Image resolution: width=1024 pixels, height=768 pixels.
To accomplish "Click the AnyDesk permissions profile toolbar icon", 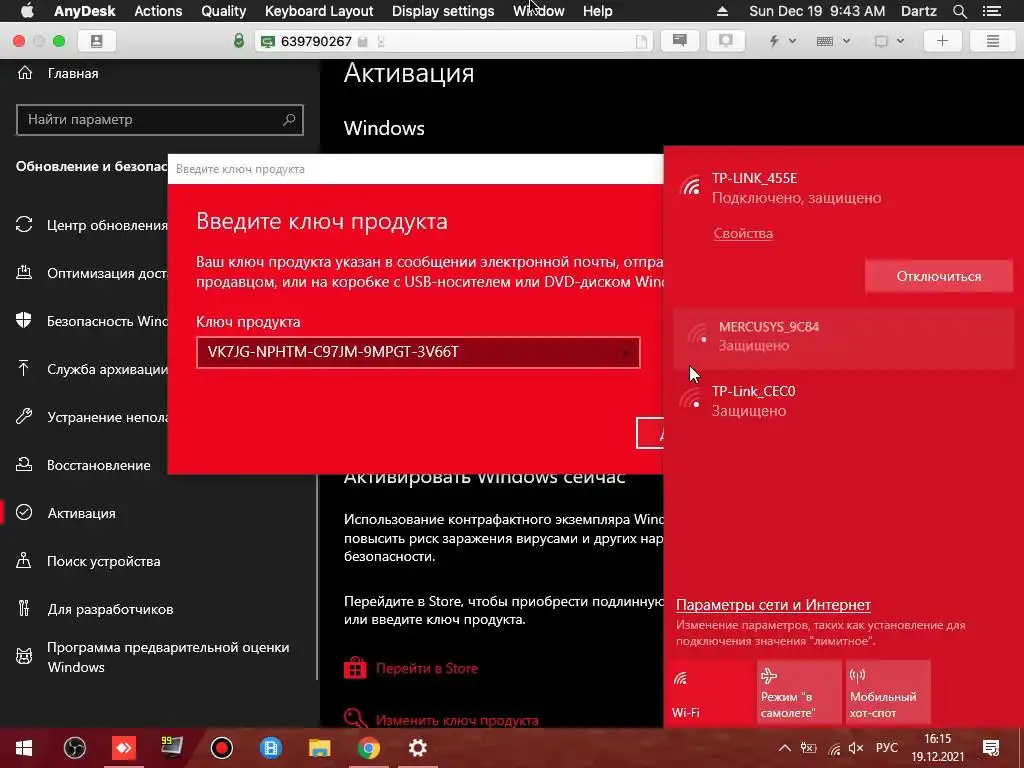I will point(726,41).
